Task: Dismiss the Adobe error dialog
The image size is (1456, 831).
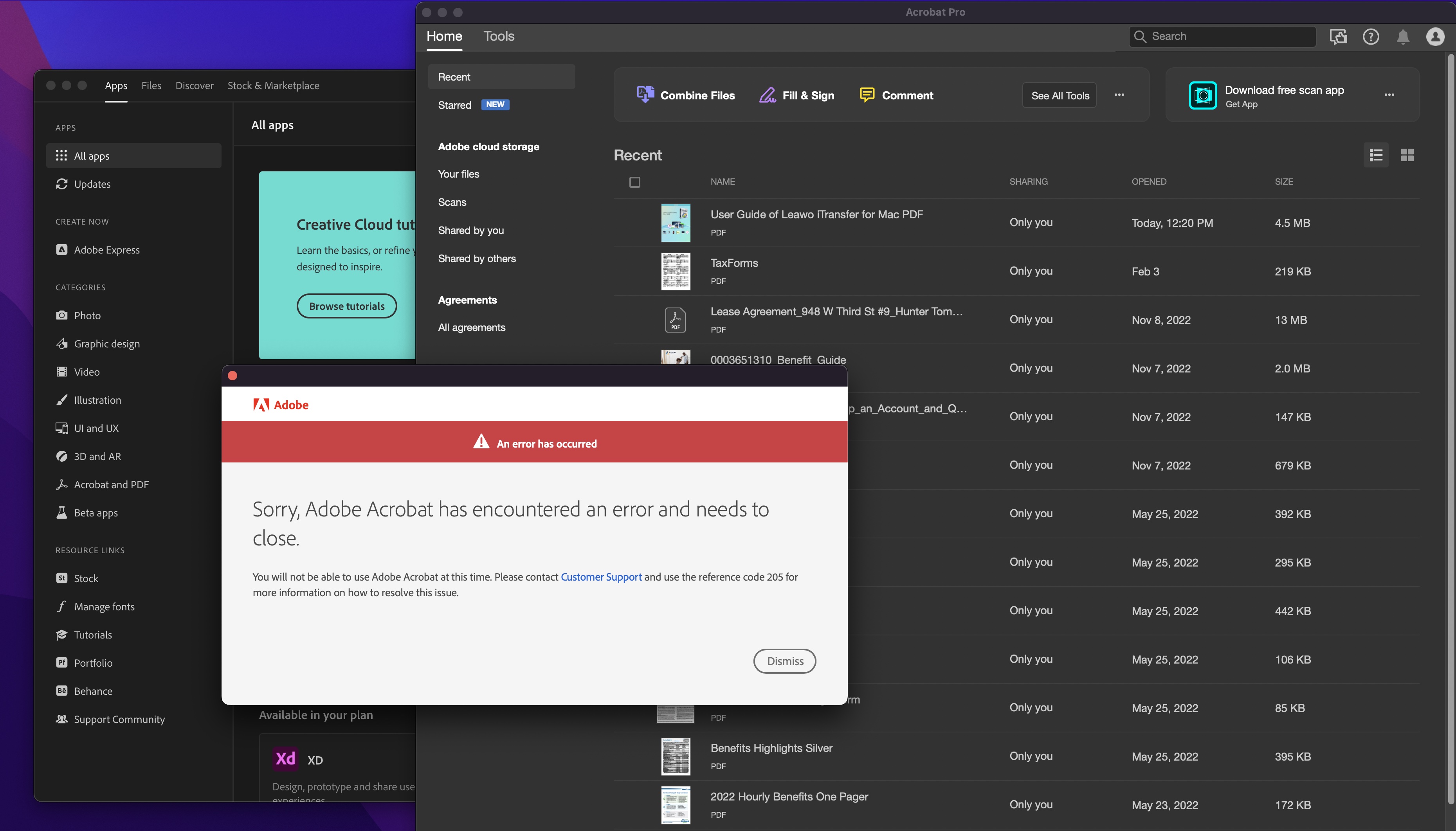Action: tap(784, 660)
